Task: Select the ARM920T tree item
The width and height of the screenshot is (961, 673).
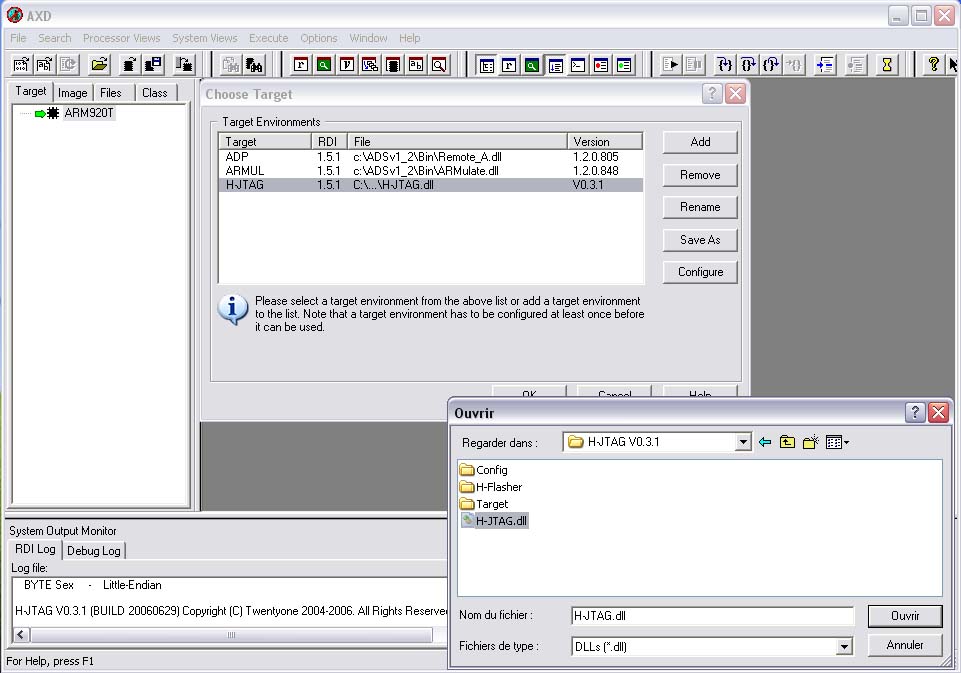Action: click(89, 113)
